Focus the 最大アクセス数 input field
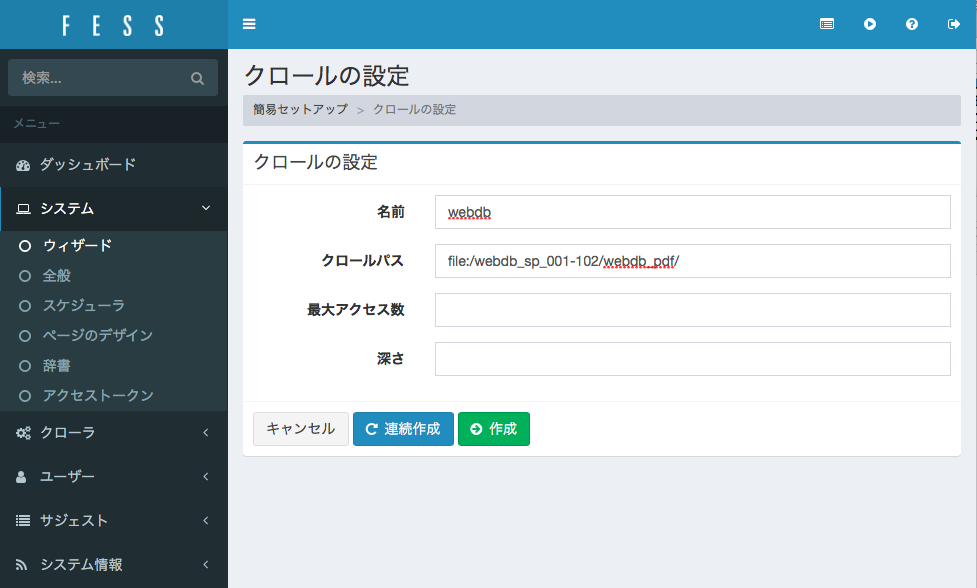The width and height of the screenshot is (977, 588). (x=692, y=310)
